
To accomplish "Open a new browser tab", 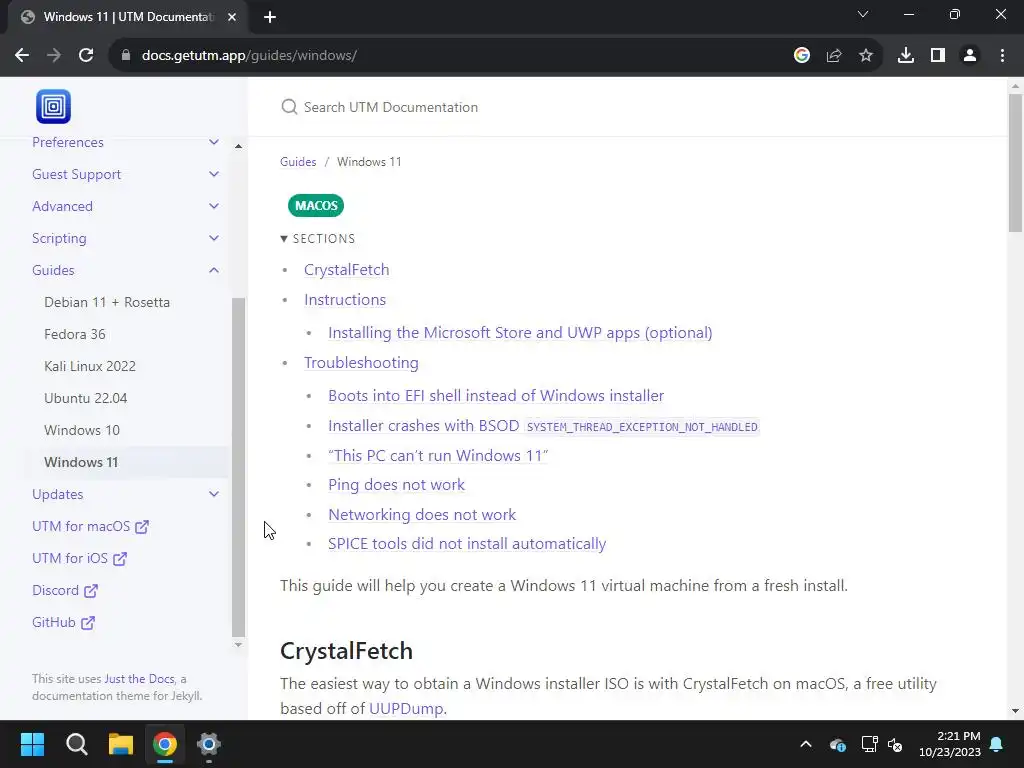I will pyautogui.click(x=270, y=17).
